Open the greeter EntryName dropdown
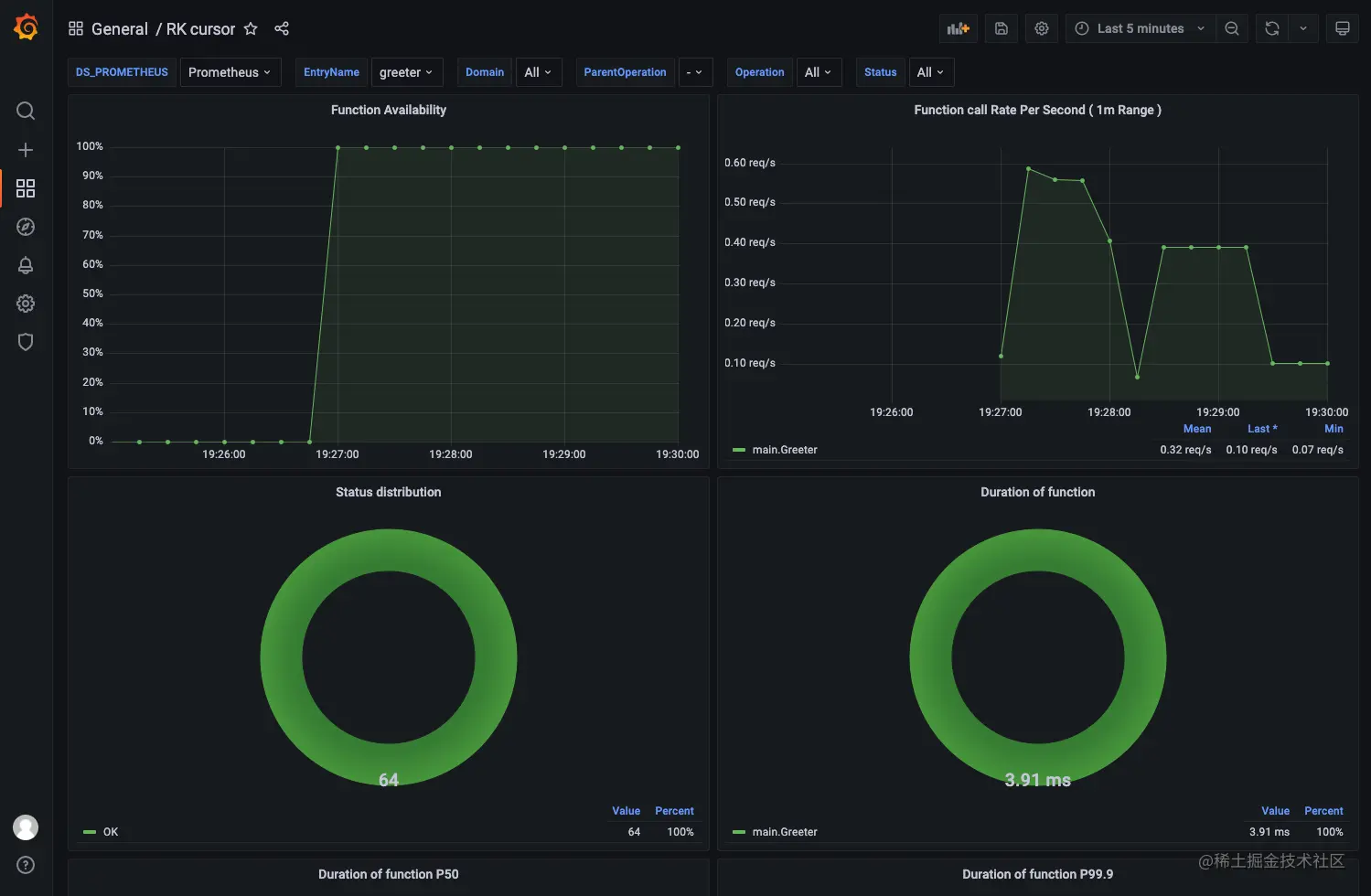Screen dimensions: 1371x896 click(406, 72)
